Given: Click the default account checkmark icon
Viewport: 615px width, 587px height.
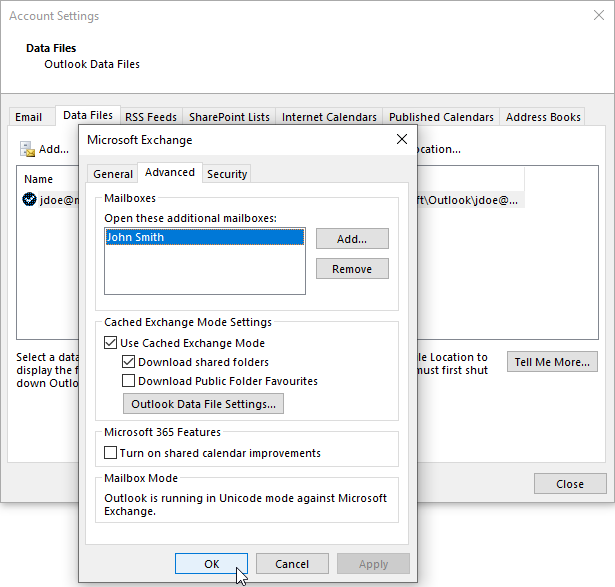Looking at the screenshot, I should [x=29, y=200].
